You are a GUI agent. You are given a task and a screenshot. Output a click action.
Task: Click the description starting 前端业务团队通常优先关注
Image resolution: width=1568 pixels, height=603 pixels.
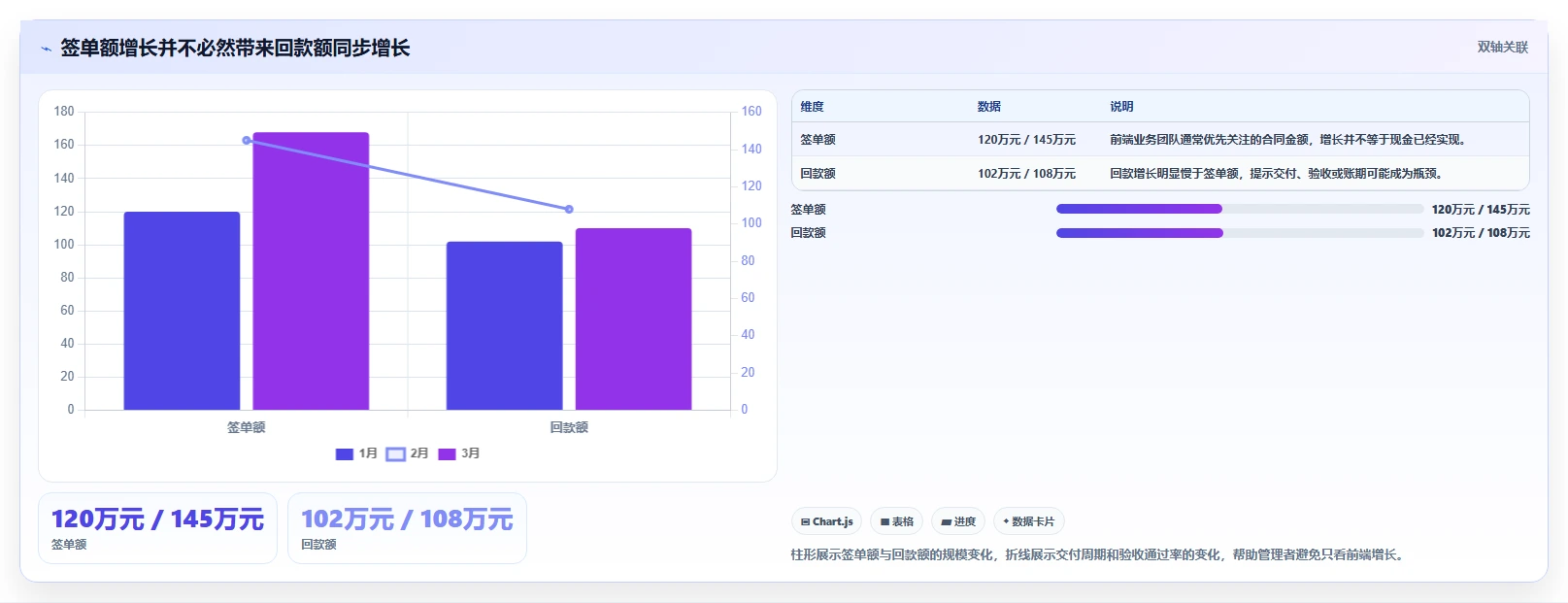tap(1287, 140)
